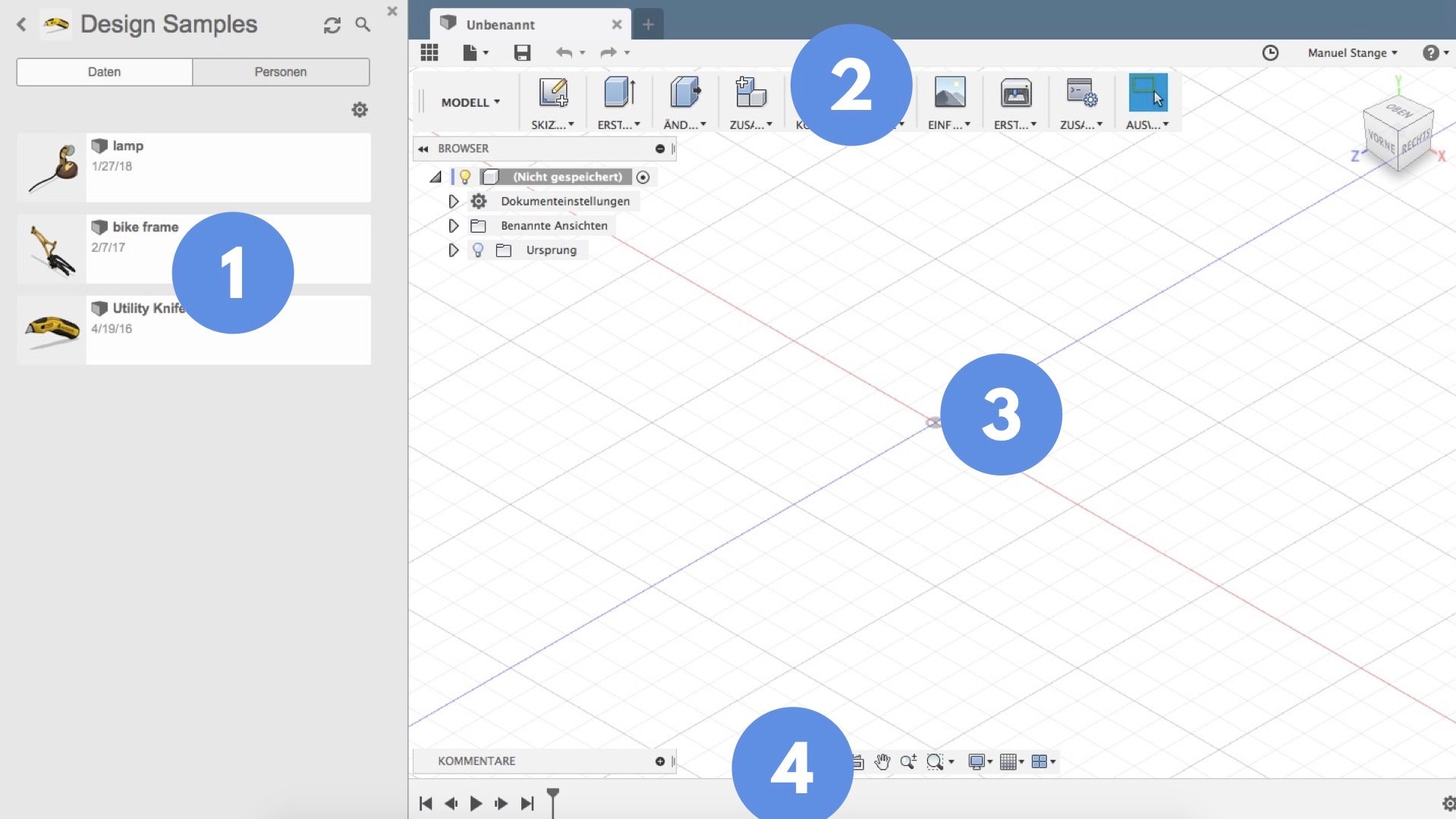Open a new design tab with plus
This screenshot has width=1456, height=819.
648,24
